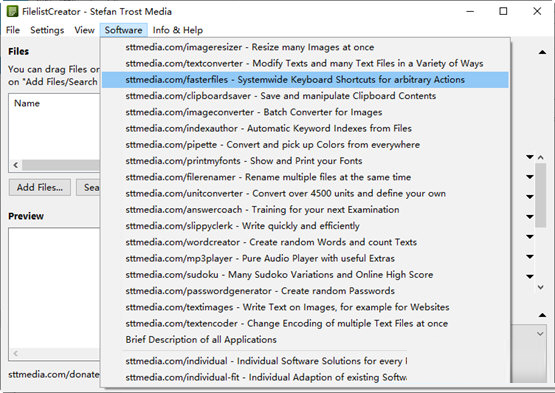This screenshot has height=393, width=555.
Task: Click the preview pane left scroll arrow
Action: (16, 353)
